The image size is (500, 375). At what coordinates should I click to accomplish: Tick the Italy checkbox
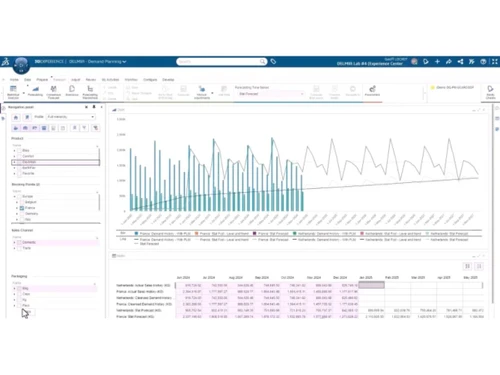tap(22, 219)
